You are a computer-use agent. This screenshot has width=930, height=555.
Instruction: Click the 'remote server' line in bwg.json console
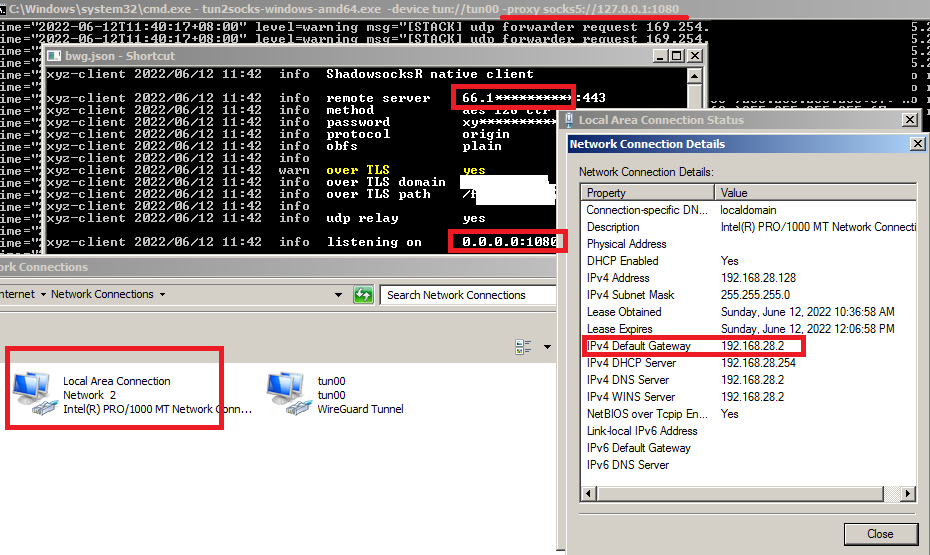326,98
